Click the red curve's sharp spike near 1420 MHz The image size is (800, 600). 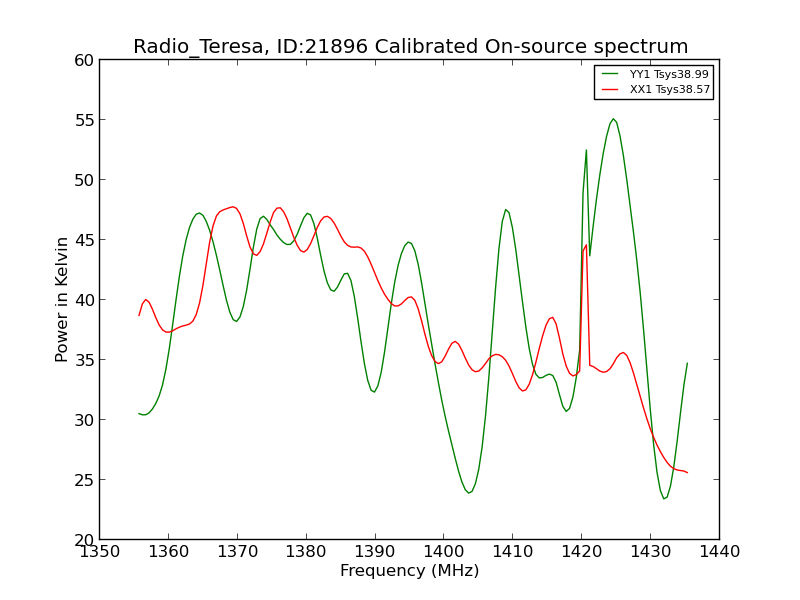tap(586, 245)
